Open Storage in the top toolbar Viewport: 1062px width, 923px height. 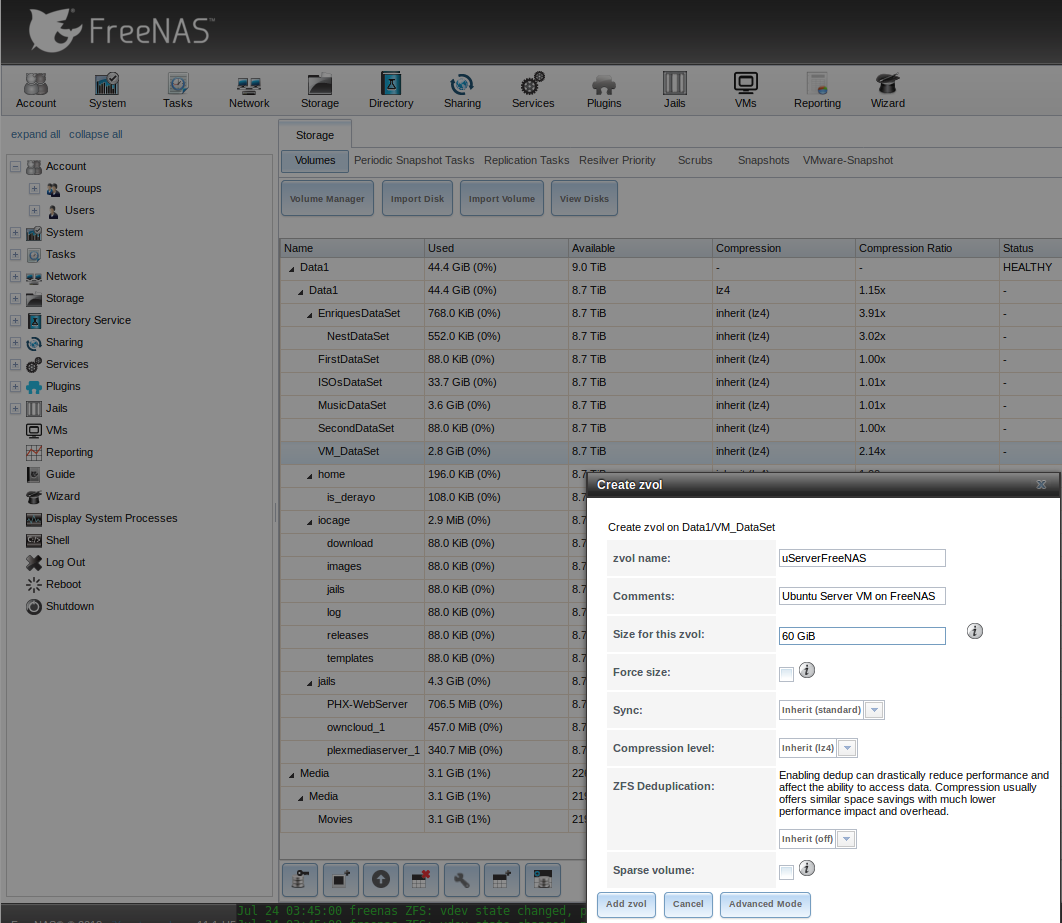(320, 91)
